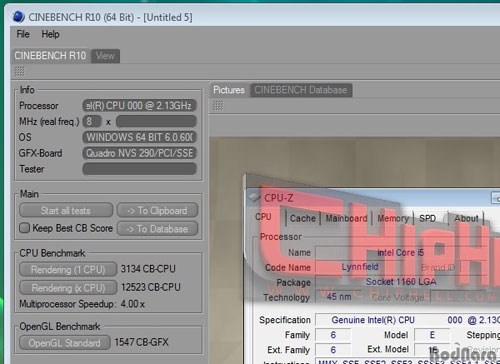Open the CINEBENCH Database tab
The height and width of the screenshot is (364, 500).
click(301, 90)
